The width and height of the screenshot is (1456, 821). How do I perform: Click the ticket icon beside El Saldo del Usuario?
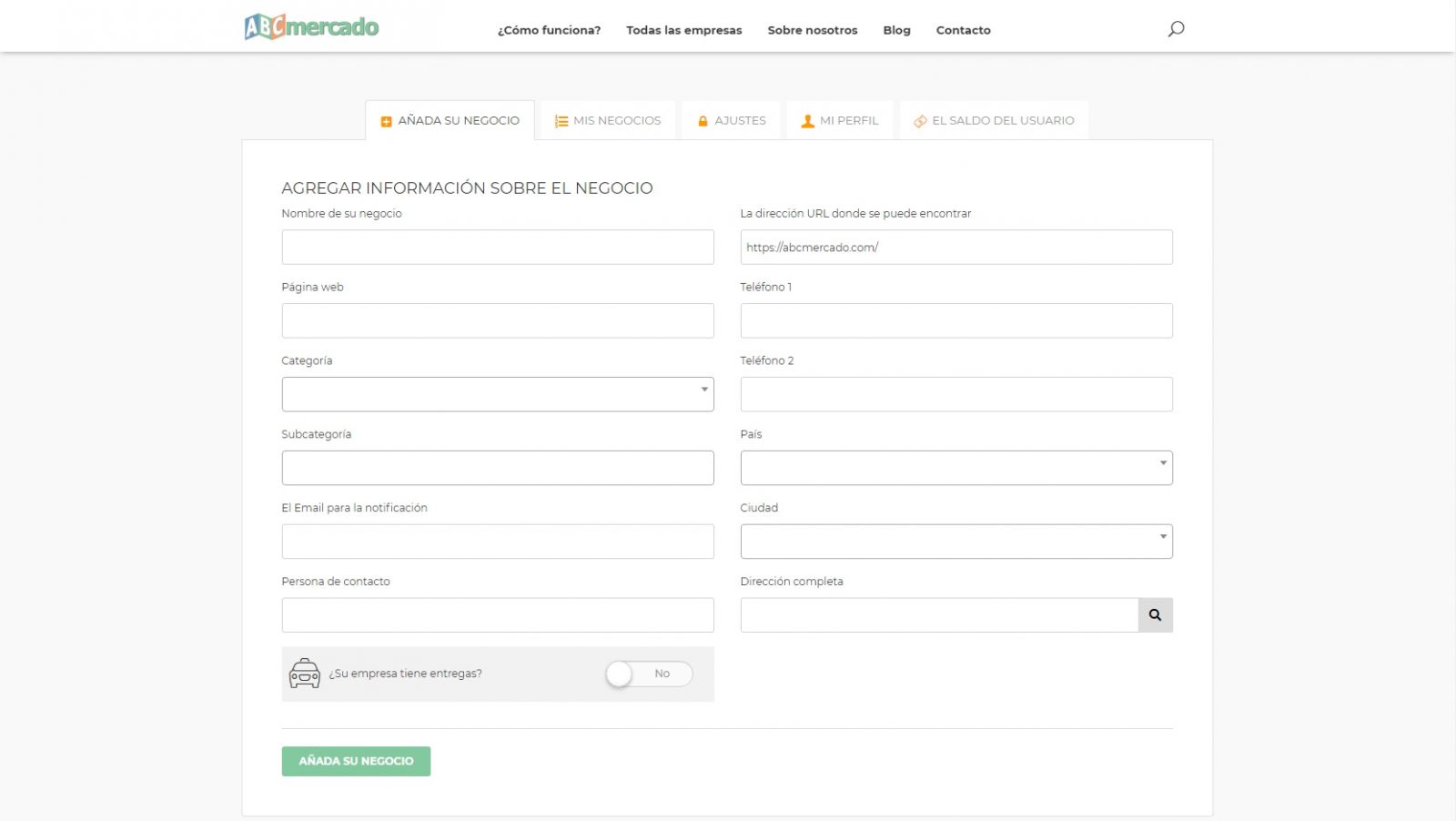(920, 121)
